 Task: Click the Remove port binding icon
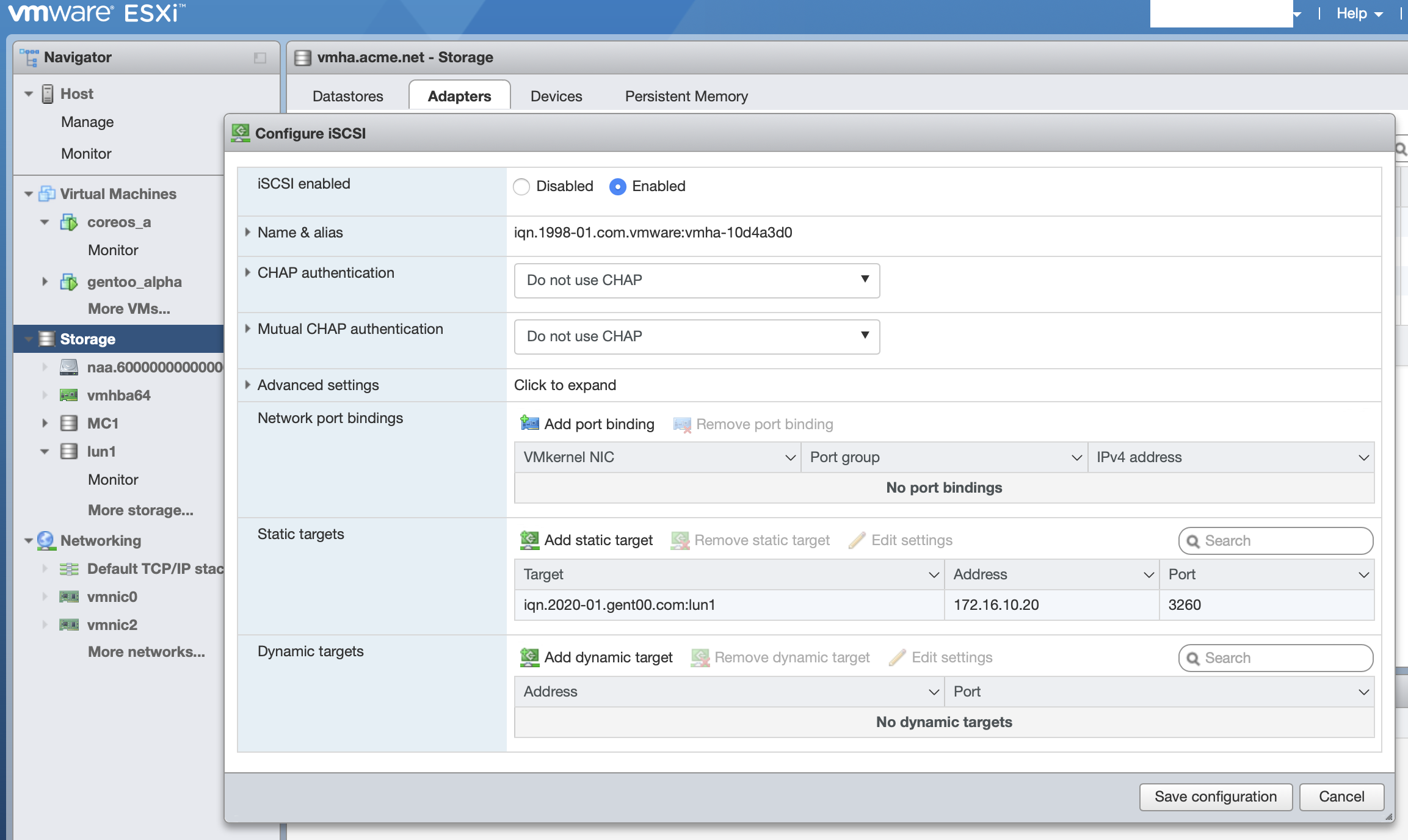click(683, 424)
